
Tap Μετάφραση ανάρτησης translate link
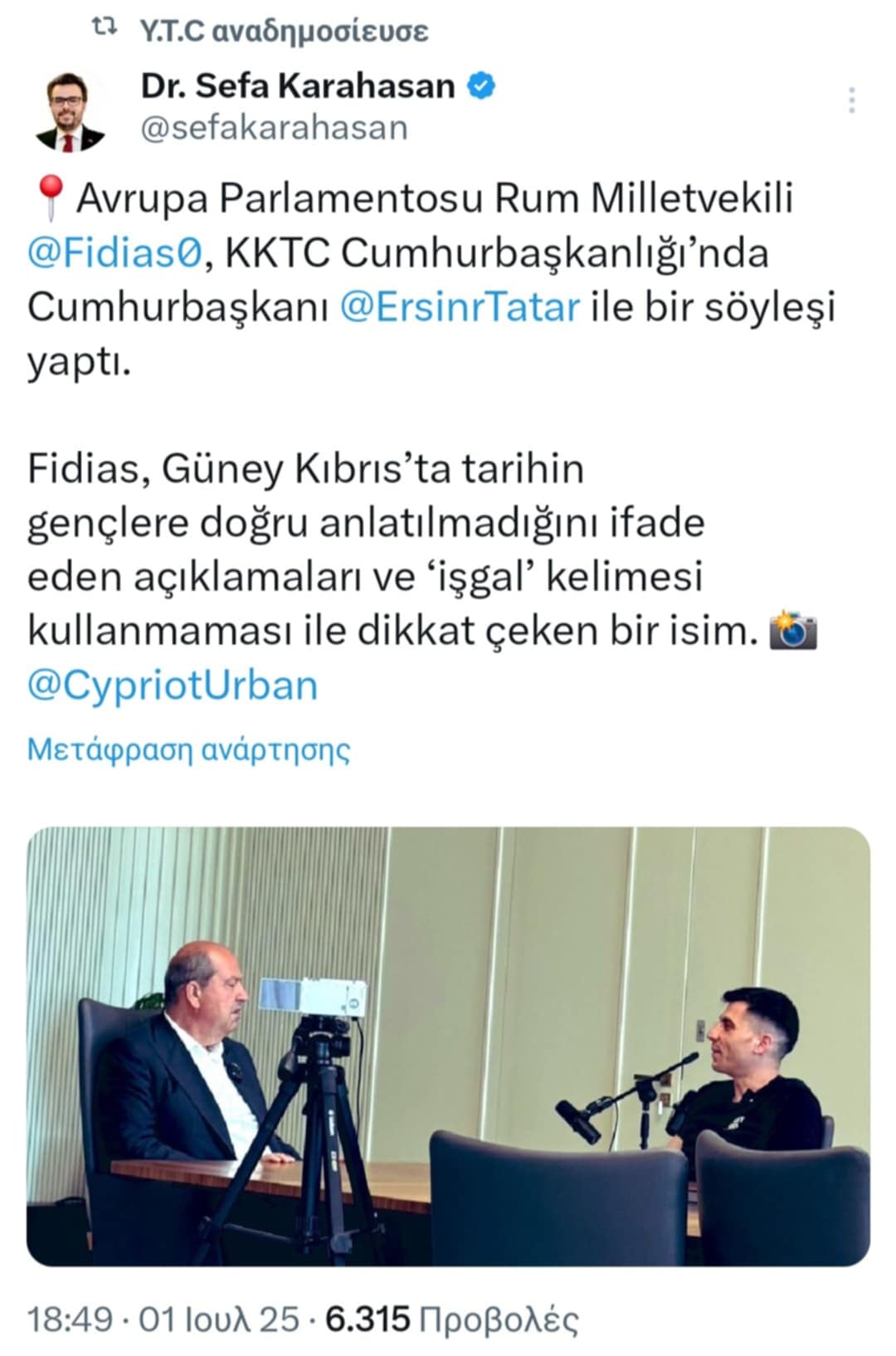tap(188, 749)
